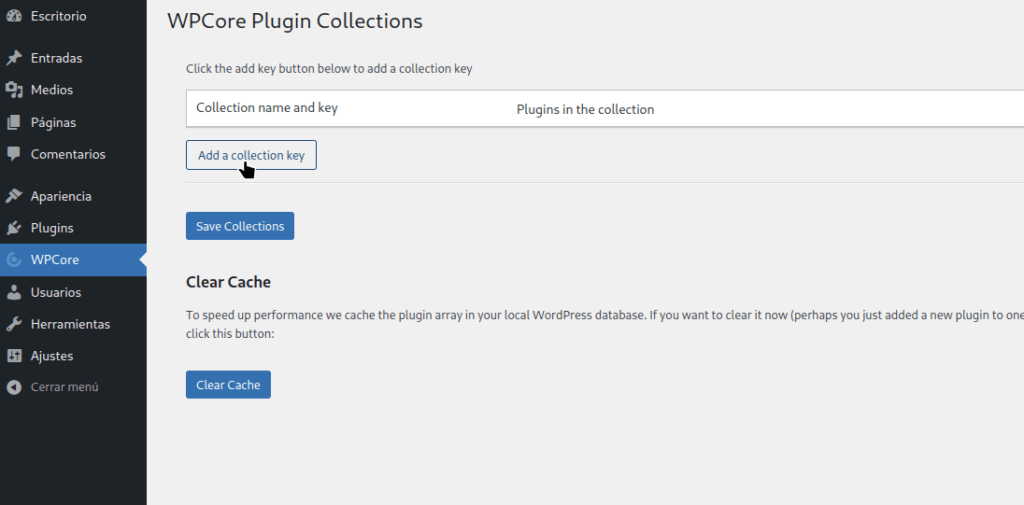
Task: Click the Usuarios person icon
Action: (14, 292)
